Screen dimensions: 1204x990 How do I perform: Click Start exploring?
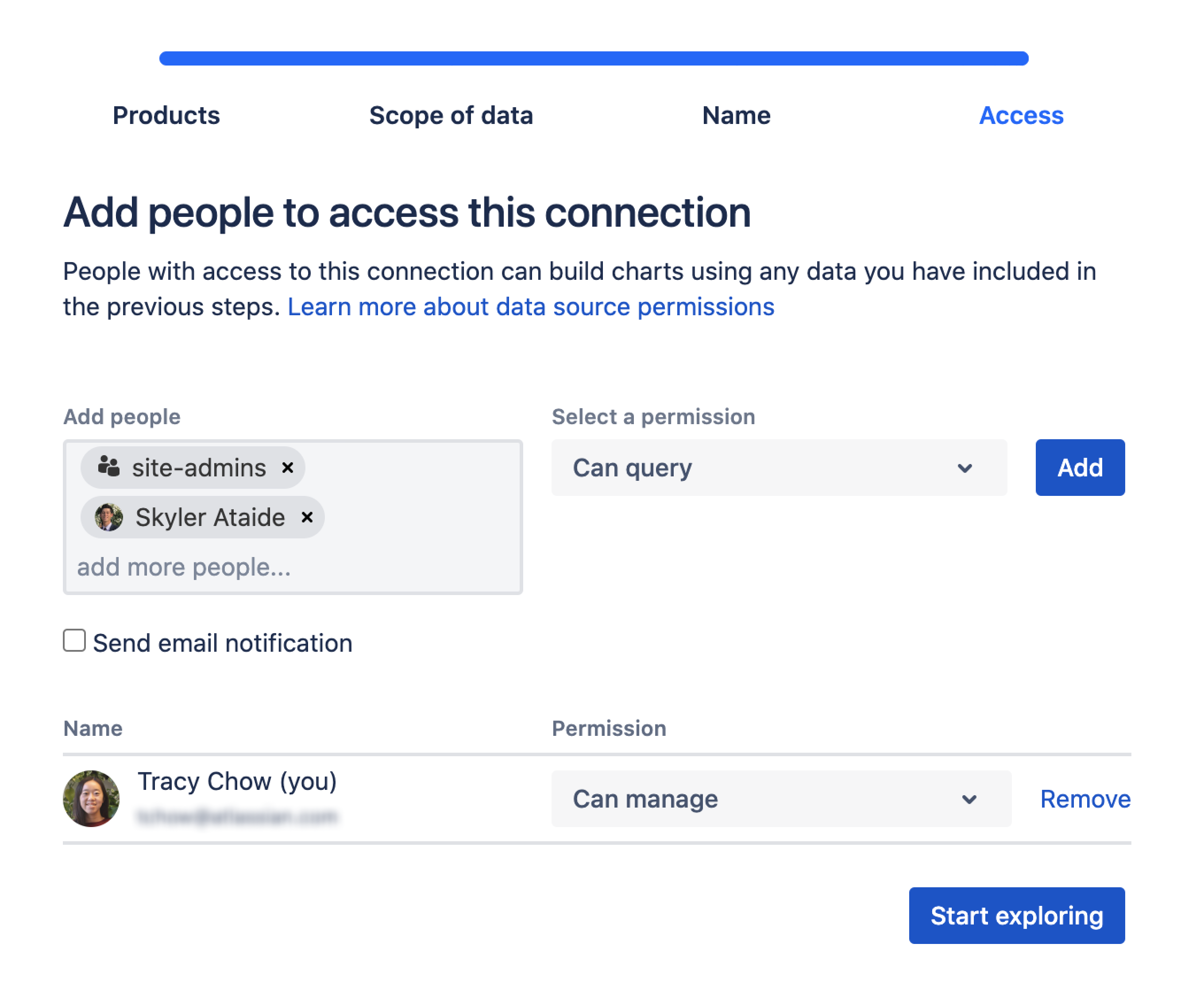point(1016,916)
